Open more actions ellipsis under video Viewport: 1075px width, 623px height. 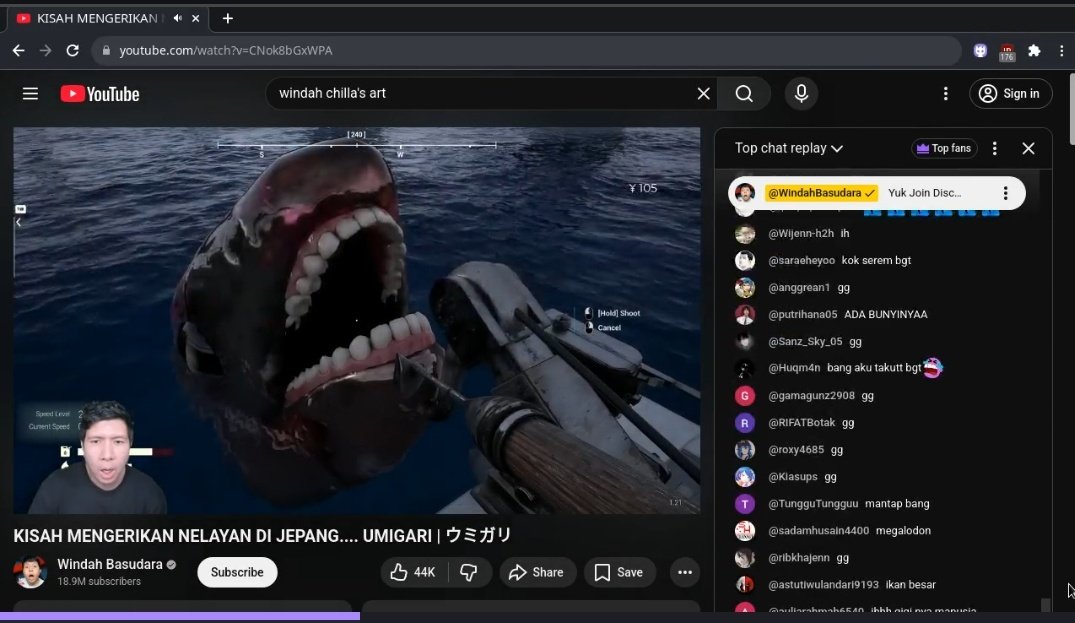pos(684,572)
